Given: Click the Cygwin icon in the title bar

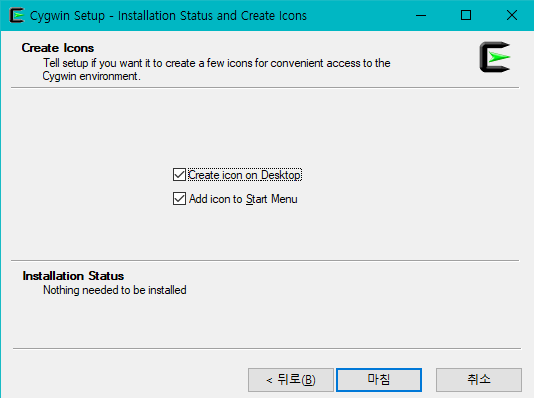Looking at the screenshot, I should tap(17, 15).
